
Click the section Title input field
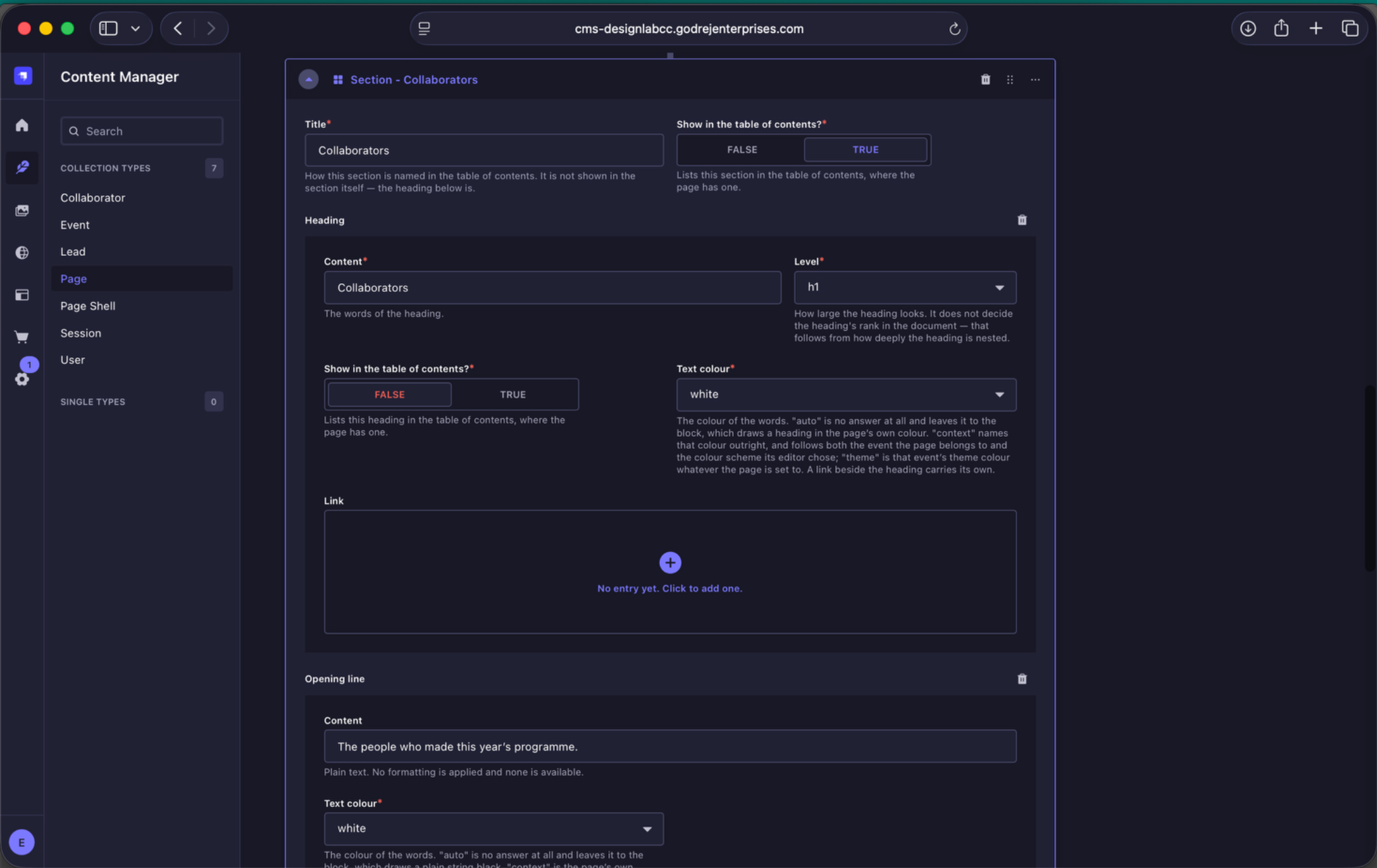[484, 150]
